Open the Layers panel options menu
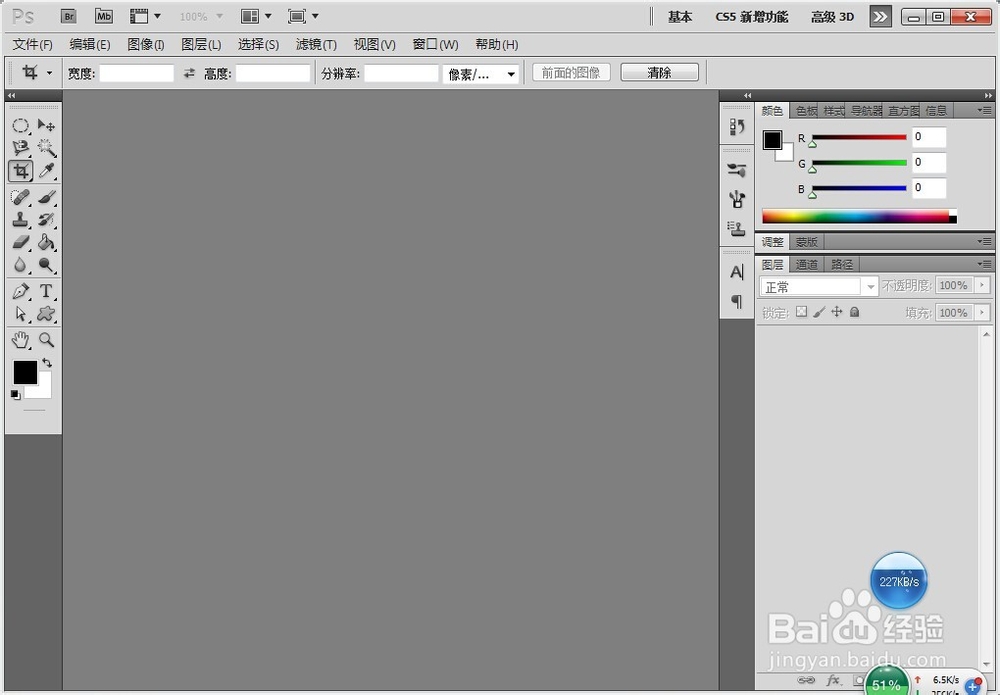This screenshot has height=695, width=1000. coord(984,264)
